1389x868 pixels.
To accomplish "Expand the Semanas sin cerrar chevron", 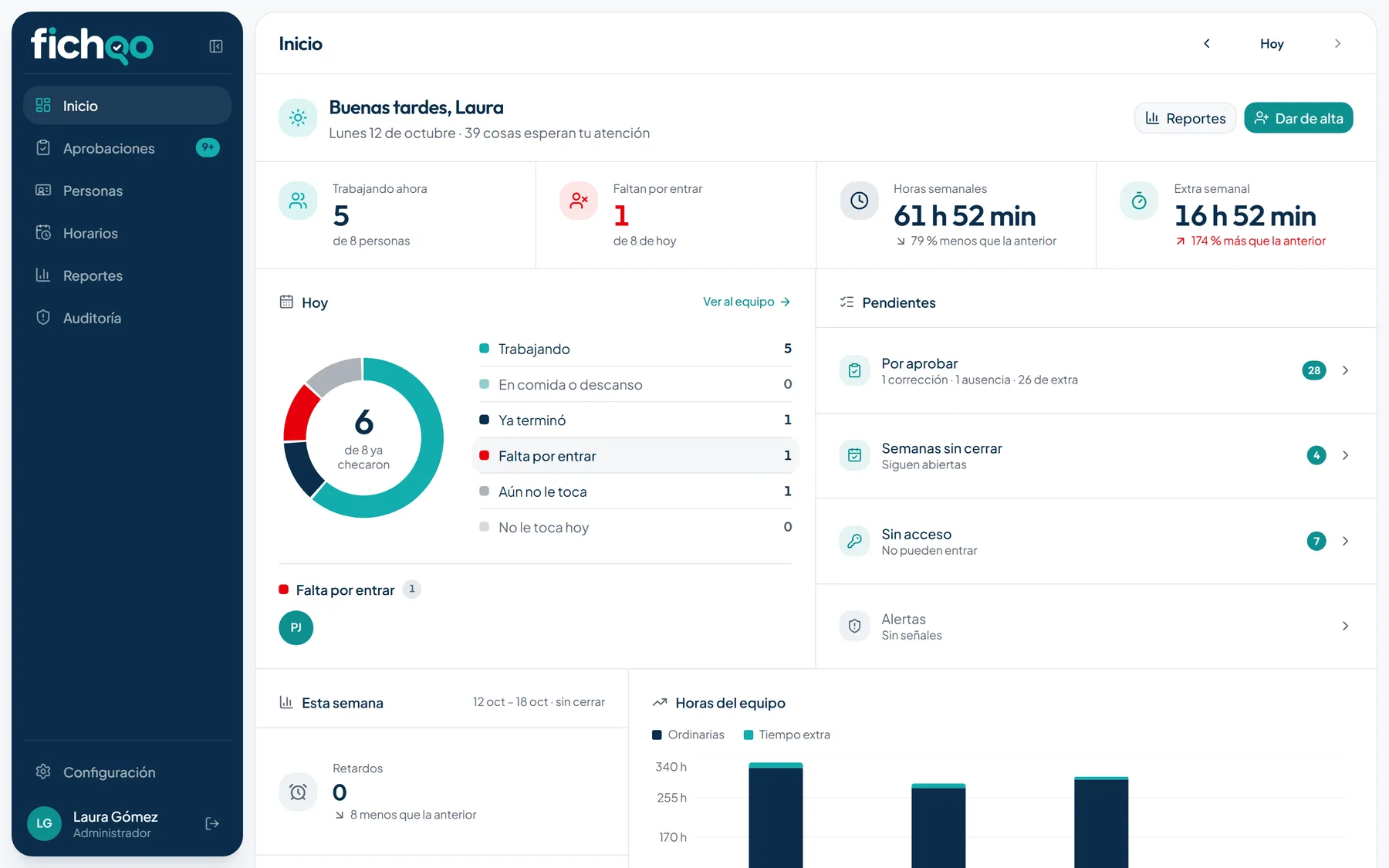I will (1345, 455).
